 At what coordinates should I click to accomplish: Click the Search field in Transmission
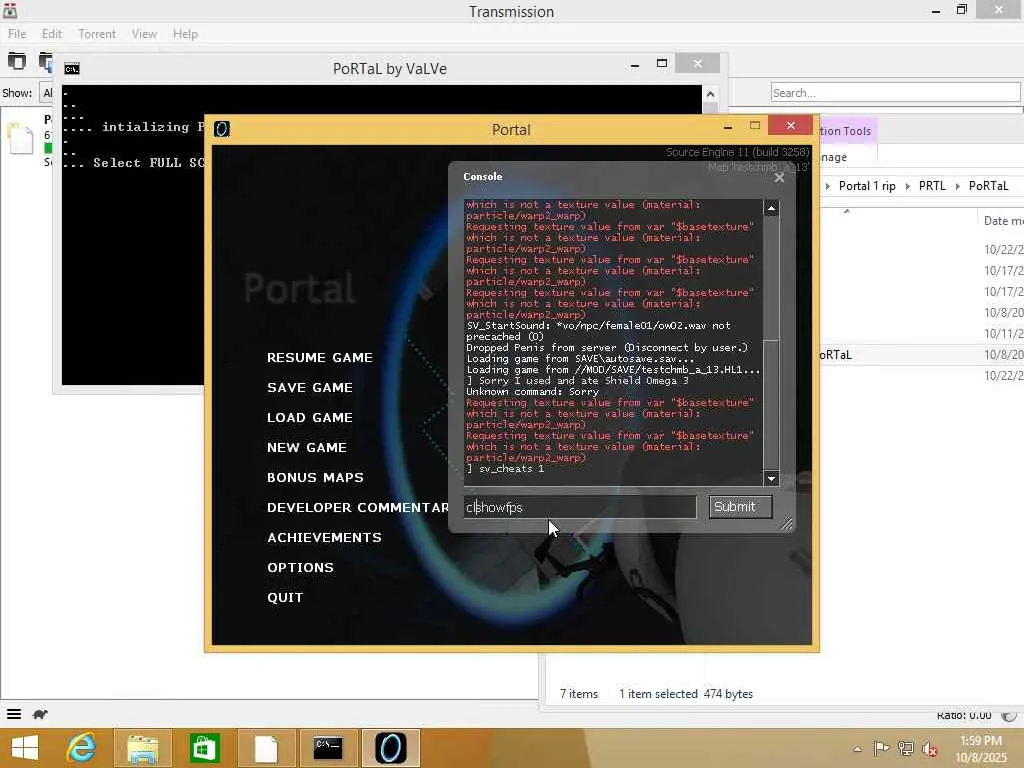click(895, 93)
